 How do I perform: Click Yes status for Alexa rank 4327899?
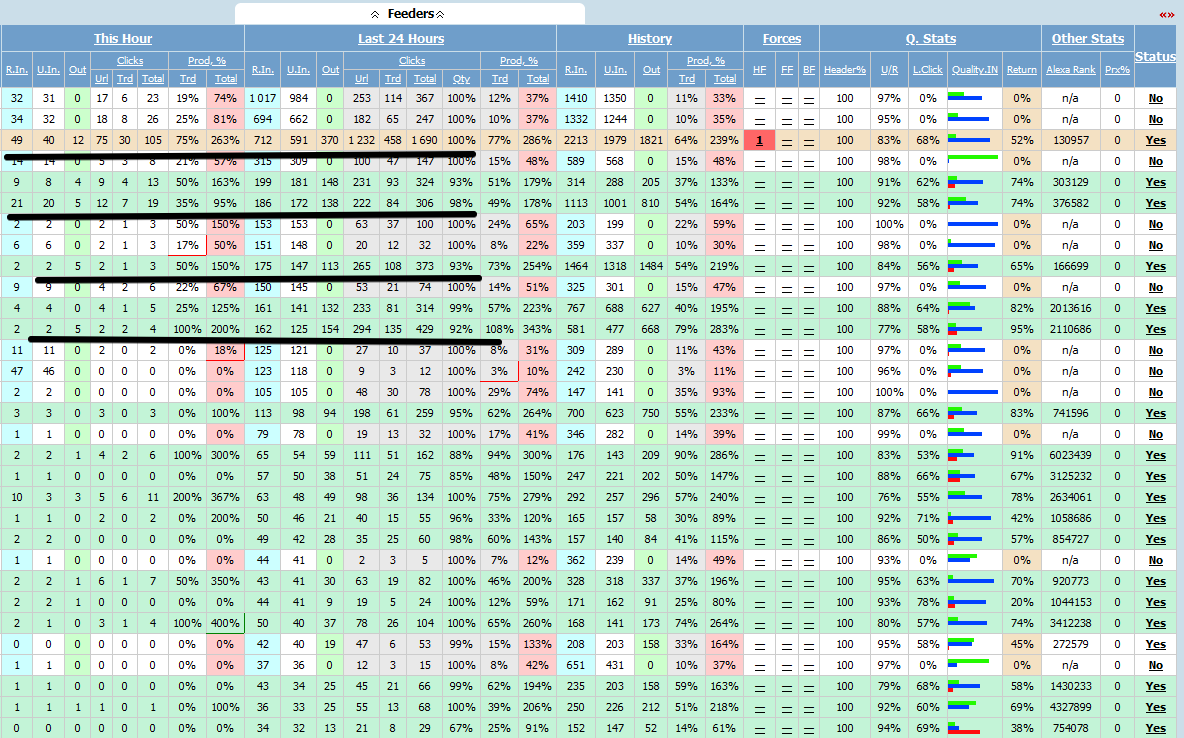(1155, 707)
